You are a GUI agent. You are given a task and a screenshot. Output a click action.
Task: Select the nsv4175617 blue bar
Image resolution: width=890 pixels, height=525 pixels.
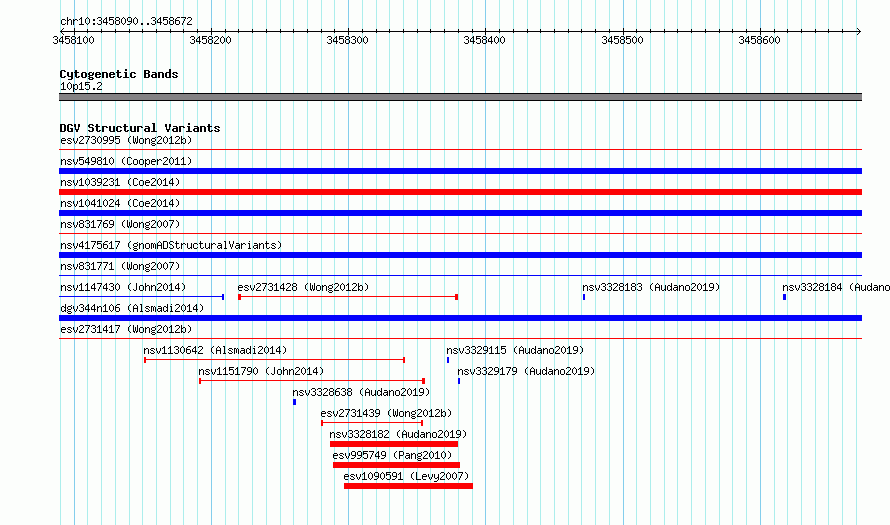tap(460, 255)
